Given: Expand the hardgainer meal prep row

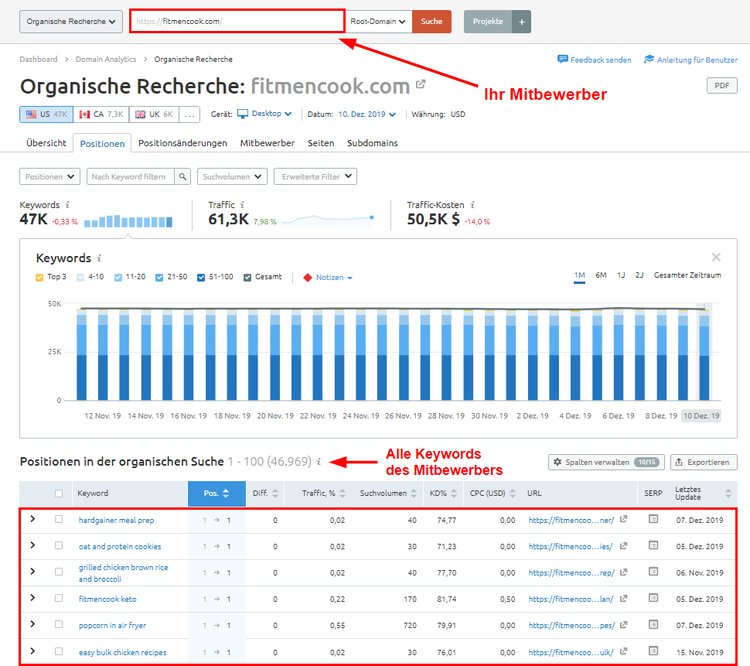Looking at the screenshot, I should coord(33,519).
